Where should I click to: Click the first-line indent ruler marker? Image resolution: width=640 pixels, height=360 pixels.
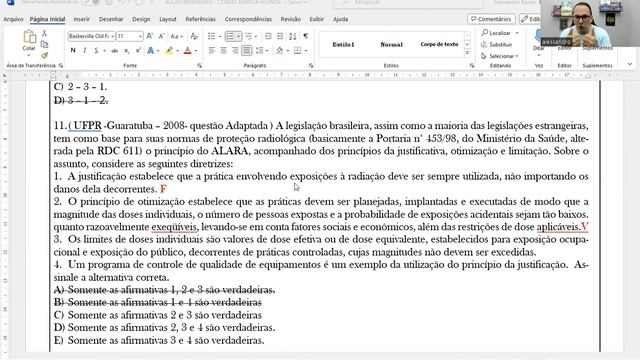pyautogui.click(x=53, y=73)
